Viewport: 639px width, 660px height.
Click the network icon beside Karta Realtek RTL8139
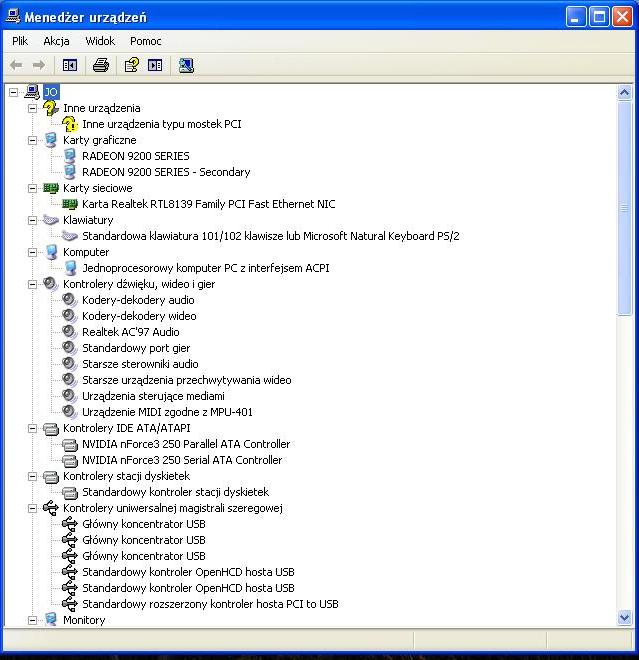pos(70,204)
